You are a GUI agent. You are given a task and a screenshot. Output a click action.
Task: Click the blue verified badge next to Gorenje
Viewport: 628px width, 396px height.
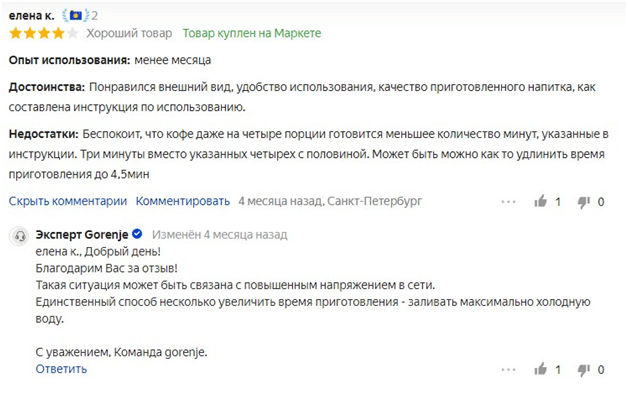click(137, 233)
